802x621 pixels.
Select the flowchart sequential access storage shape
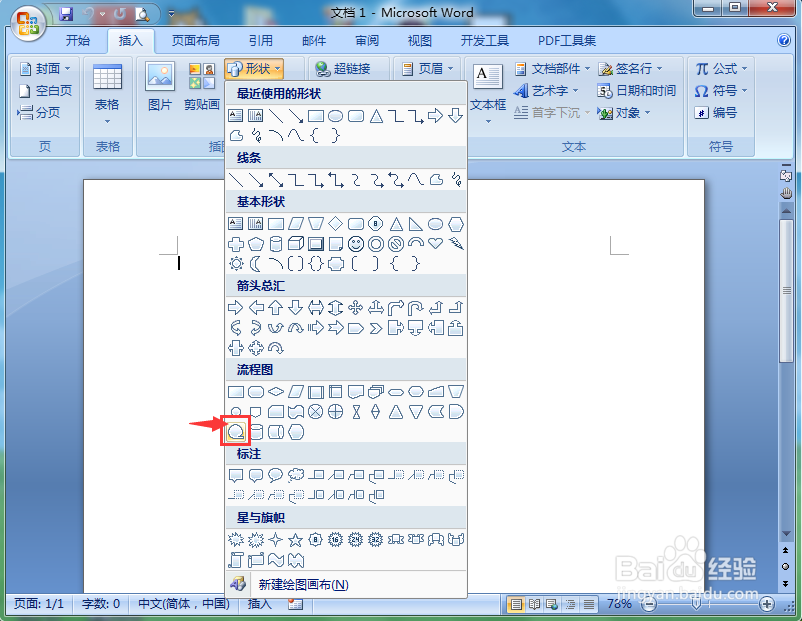pos(236,432)
